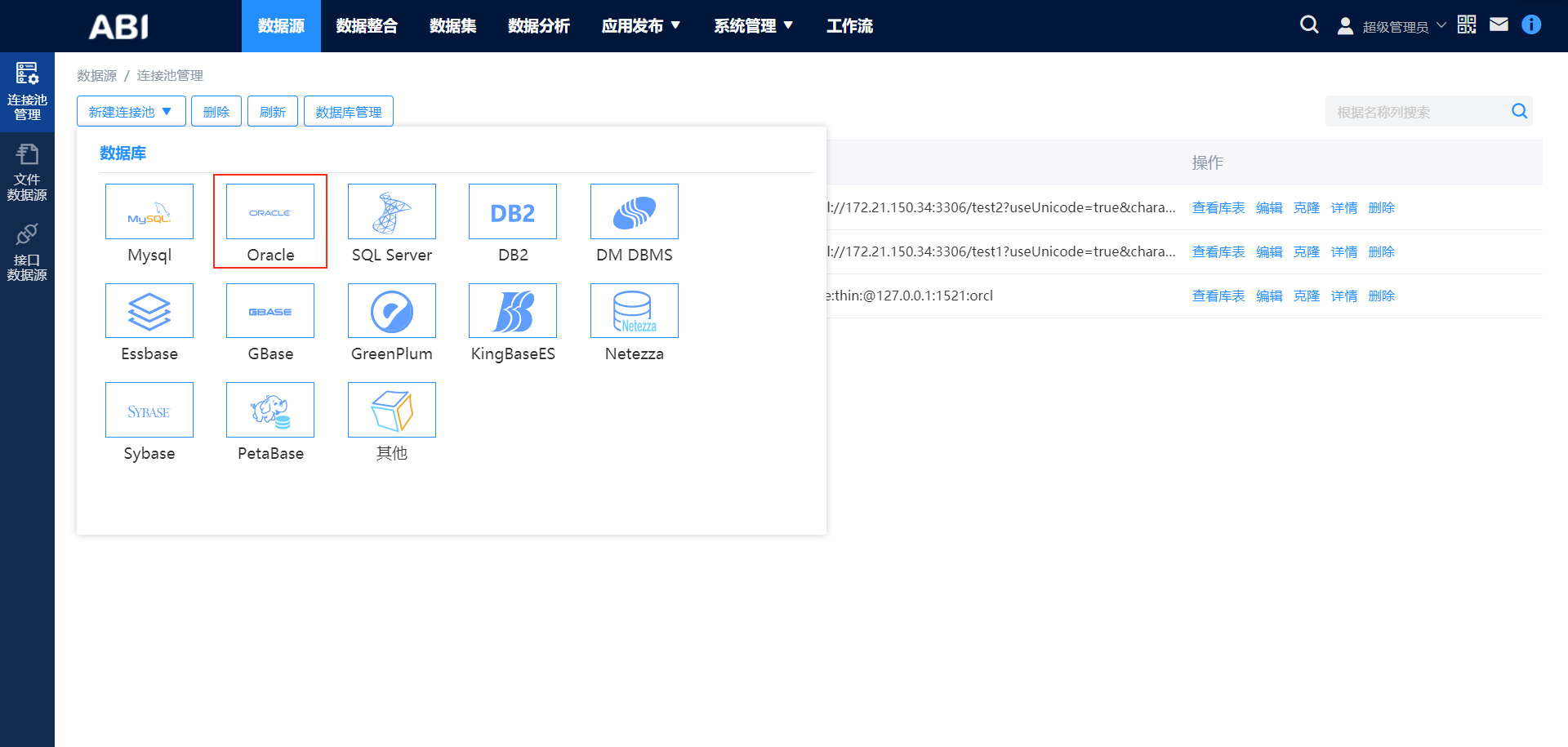Choose the 其他 (other) database icon
This screenshot has height=747, width=1568.
(x=392, y=410)
